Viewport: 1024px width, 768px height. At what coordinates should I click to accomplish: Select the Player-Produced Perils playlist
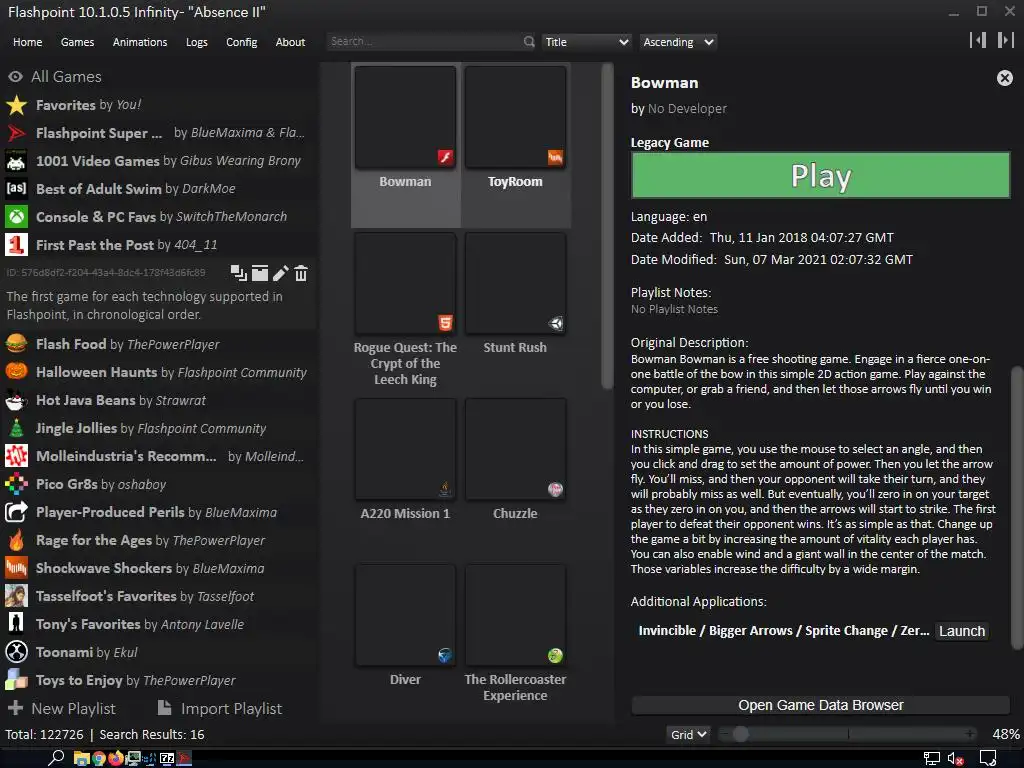(157, 512)
